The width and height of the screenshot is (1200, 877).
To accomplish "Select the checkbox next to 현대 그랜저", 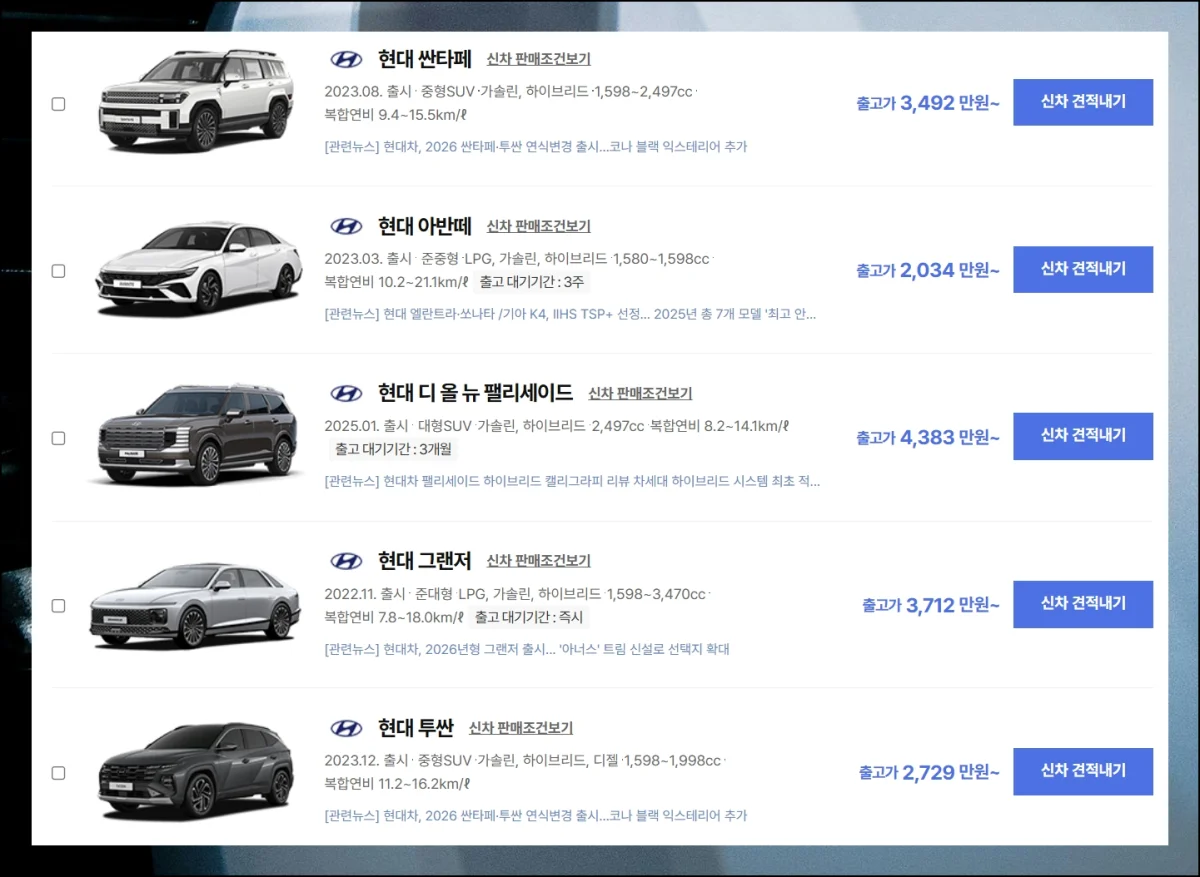I will point(58,606).
